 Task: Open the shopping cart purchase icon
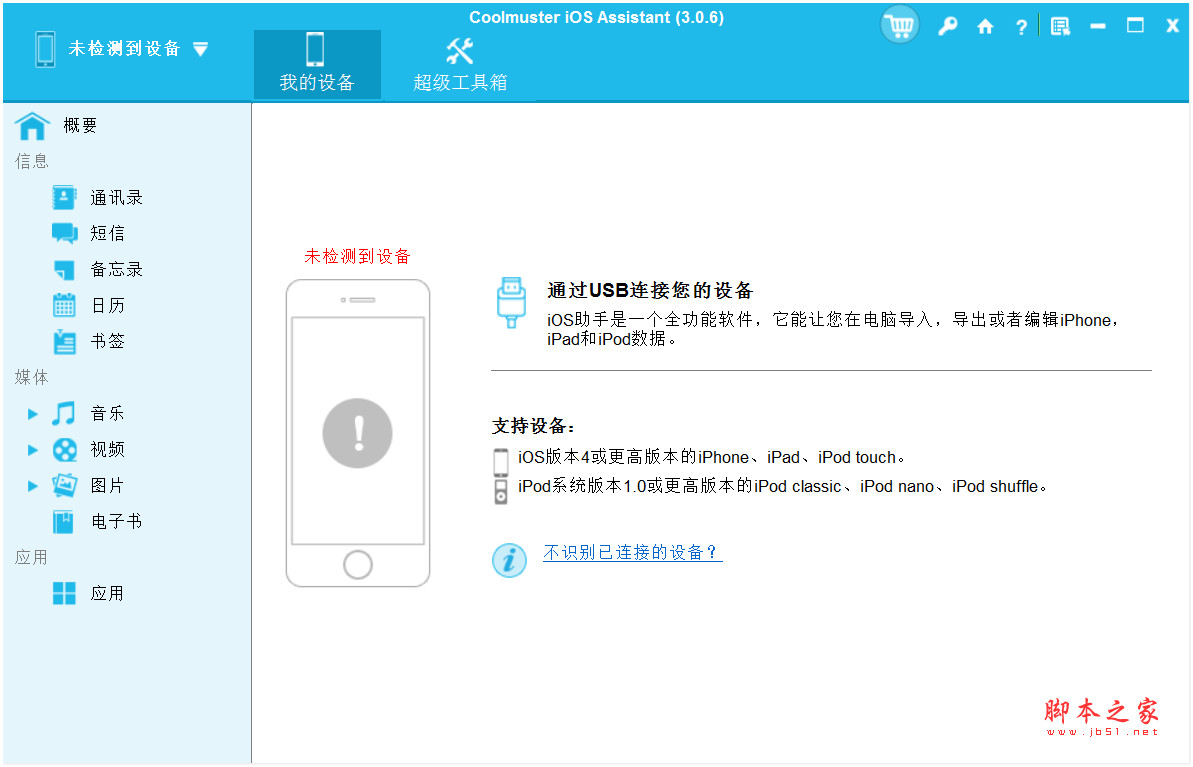click(898, 25)
